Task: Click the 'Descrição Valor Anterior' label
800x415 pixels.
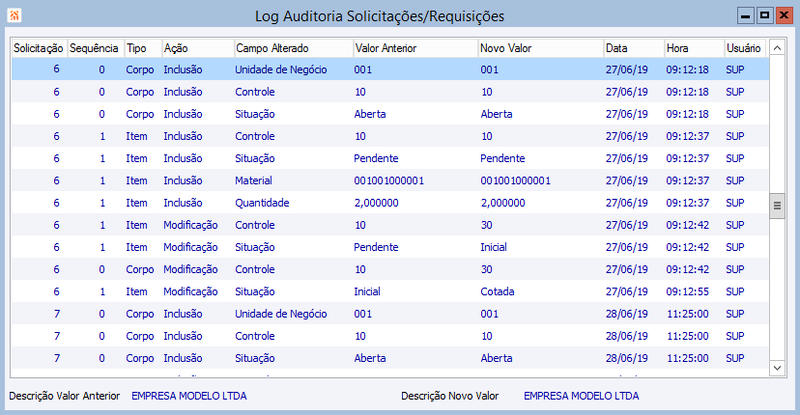Action: [64, 396]
